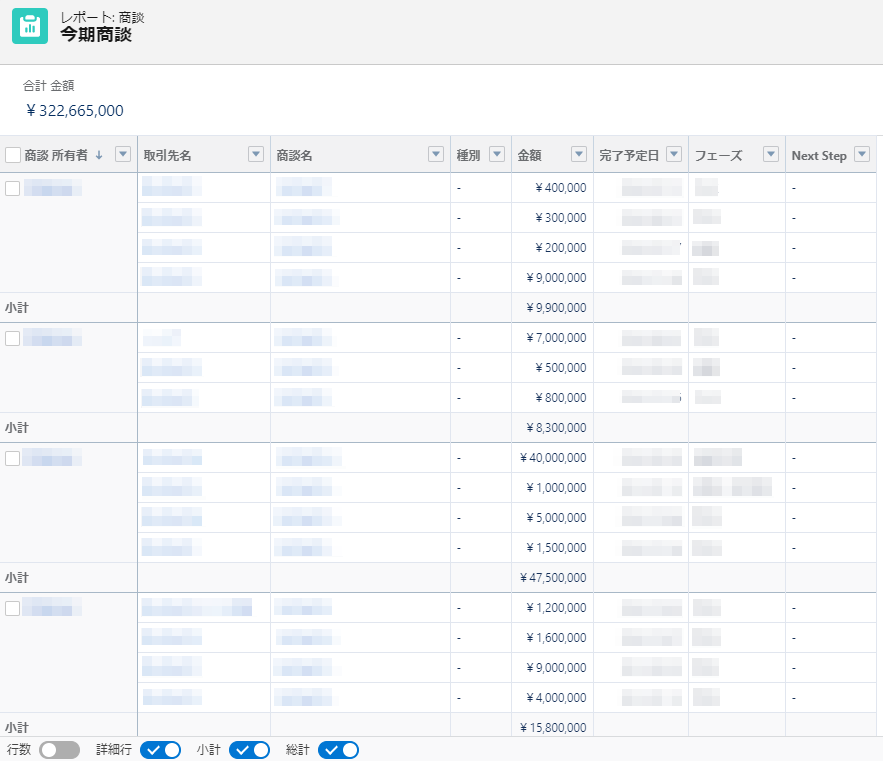This screenshot has height=761, width=883.
Task: Open the フェーズ column dropdown
Action: pos(770,154)
